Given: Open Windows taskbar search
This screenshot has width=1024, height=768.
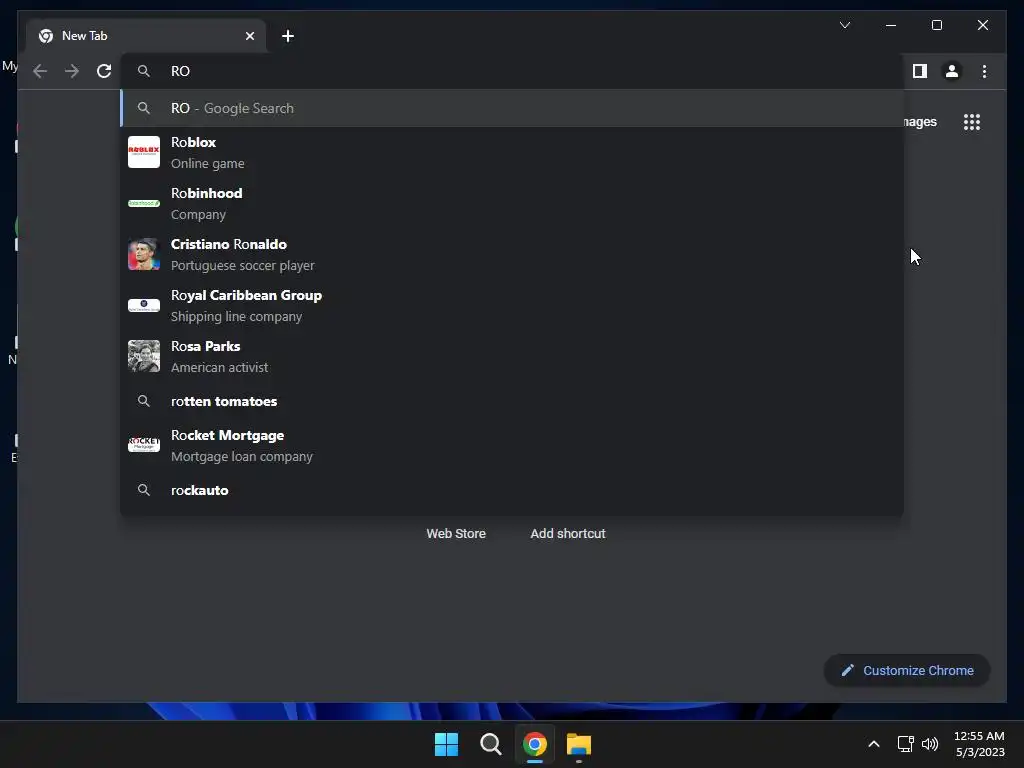Looking at the screenshot, I should tap(490, 744).
